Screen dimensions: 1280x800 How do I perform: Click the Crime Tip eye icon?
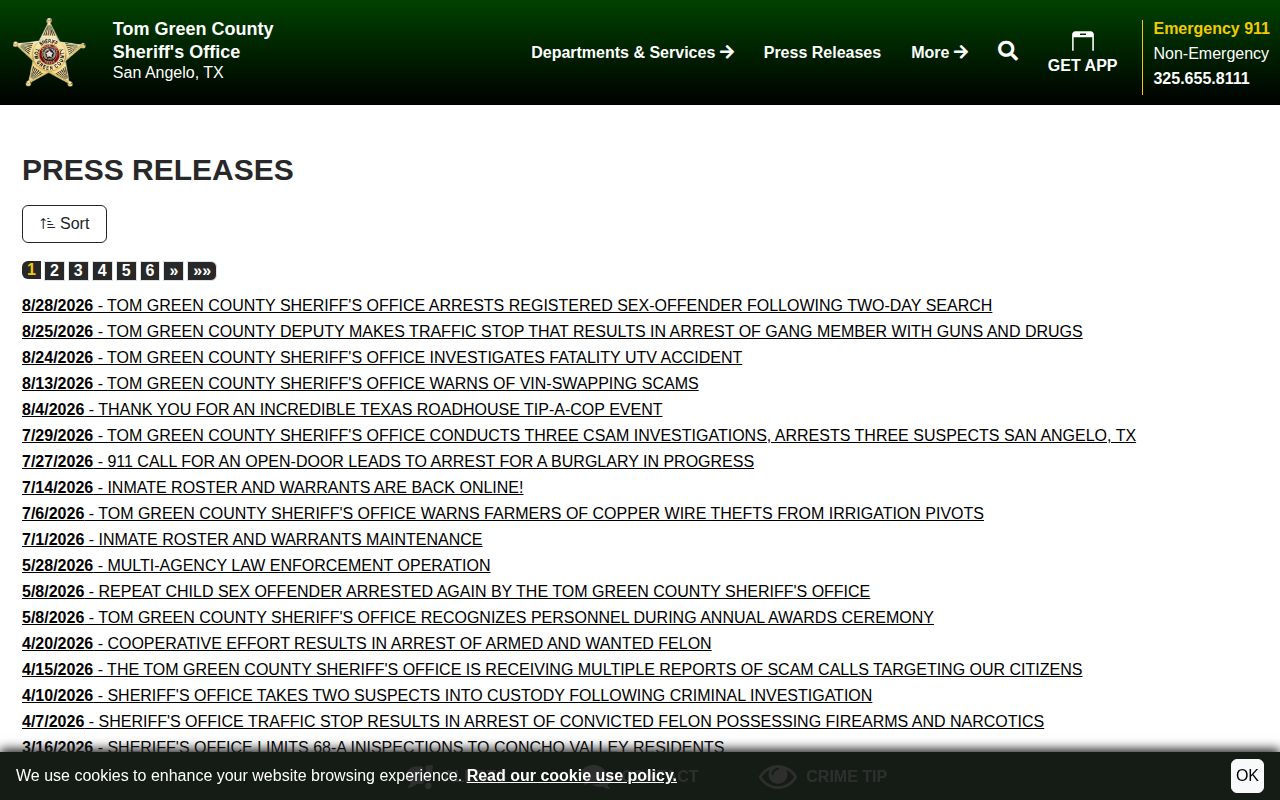point(777,776)
